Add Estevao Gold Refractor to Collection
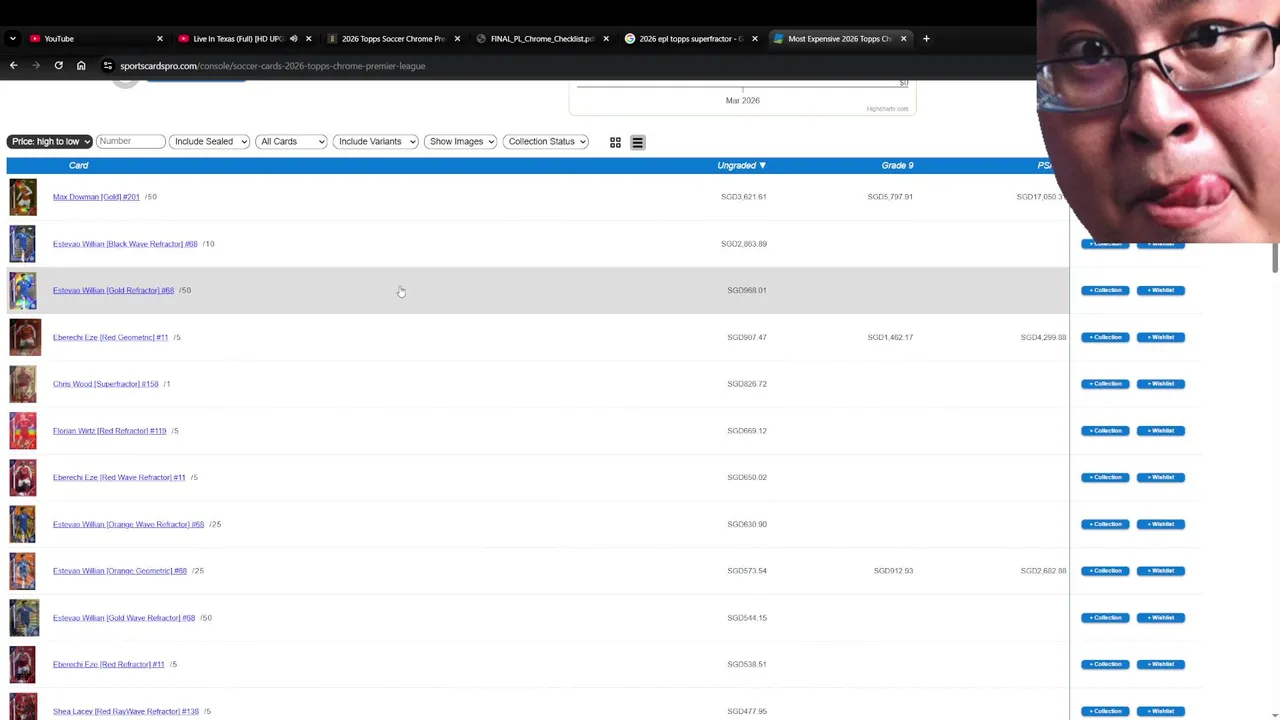This screenshot has width=1280, height=720. pos(1105,290)
